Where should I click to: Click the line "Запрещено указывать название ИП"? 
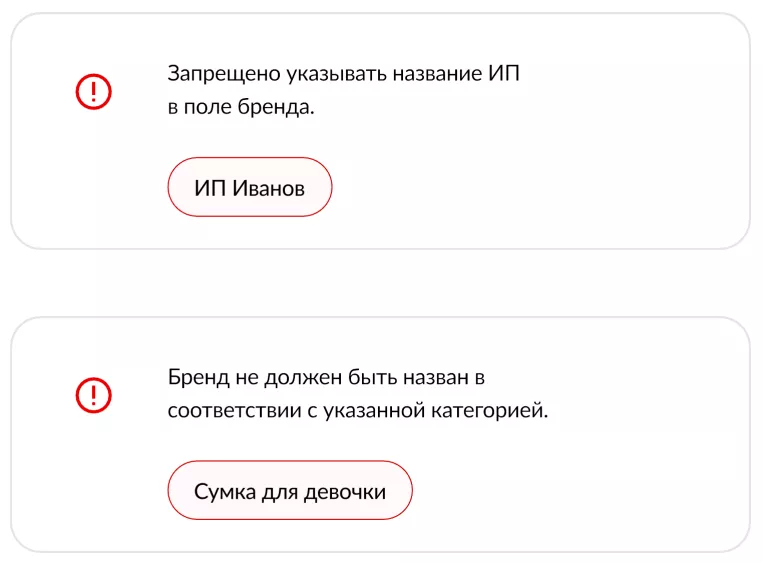coord(344,74)
